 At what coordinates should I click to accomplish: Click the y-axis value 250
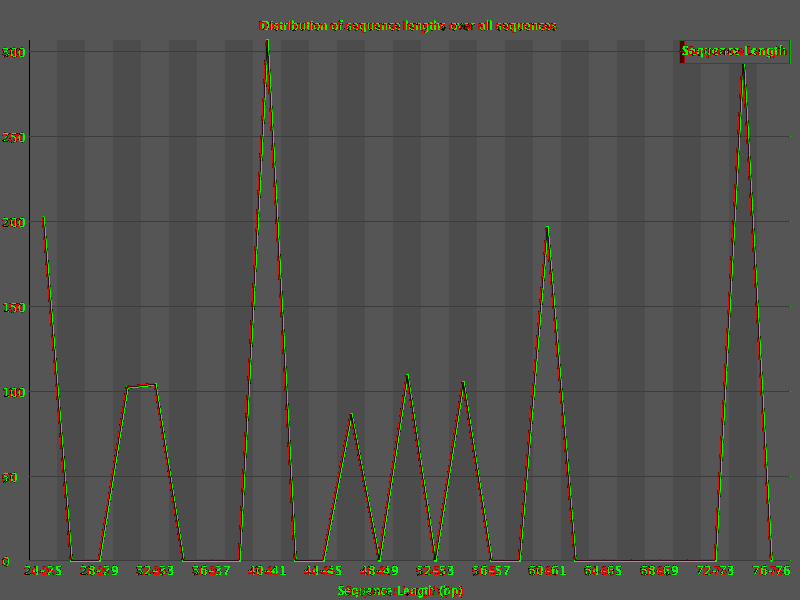coord(13,137)
